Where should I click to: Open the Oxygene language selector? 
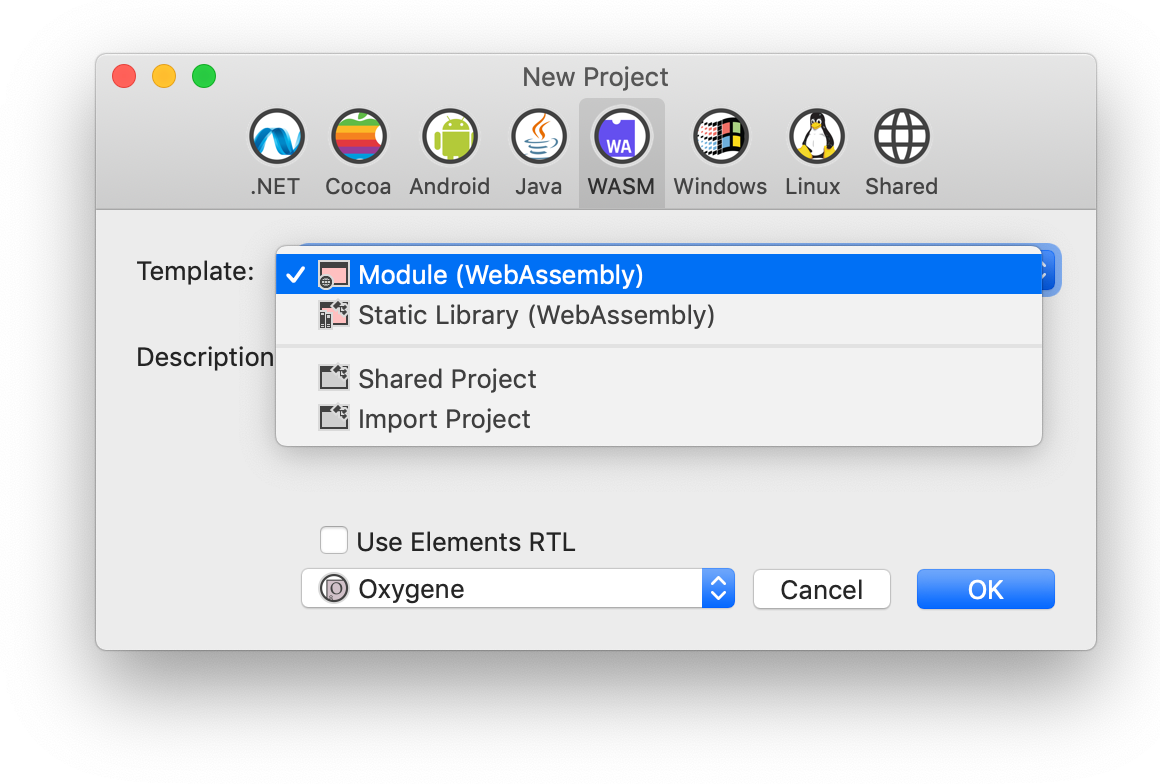pyautogui.click(x=518, y=589)
